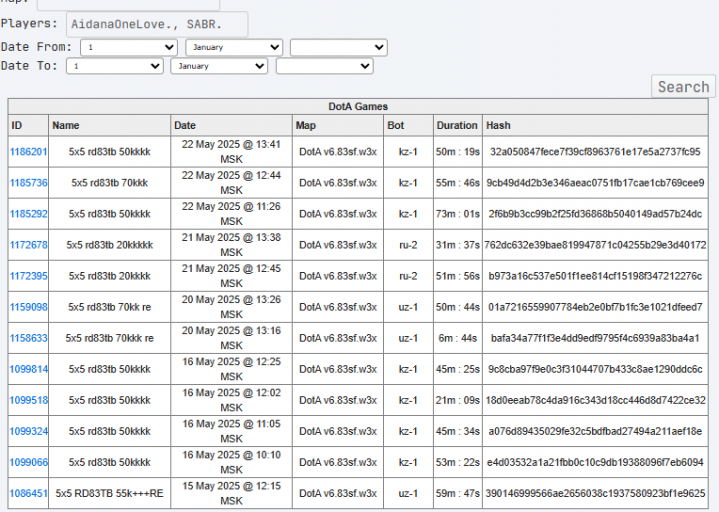719x512 pixels.
Task: Open the Date To month dropdown
Action: pyautogui.click(x=219, y=66)
